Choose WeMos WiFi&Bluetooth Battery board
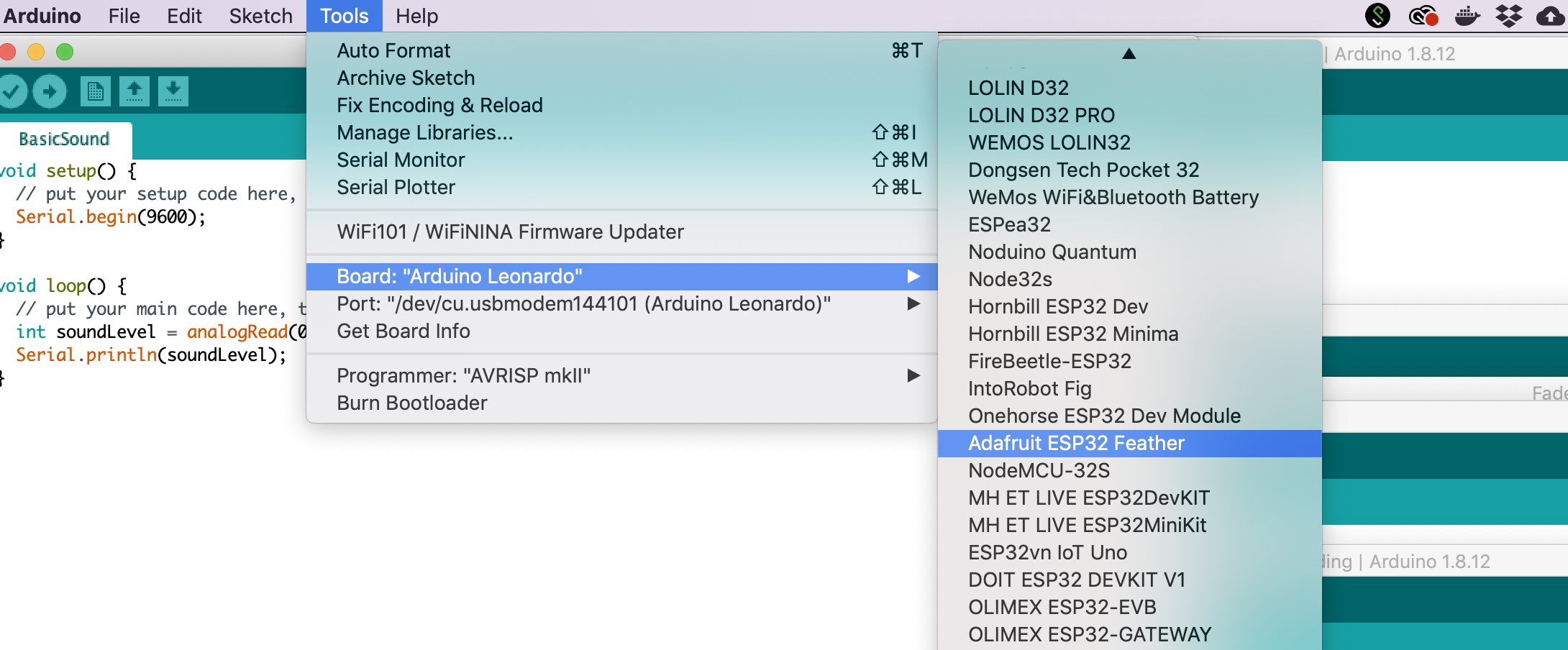Screen dimensions: 1568x650 [1130, 198]
